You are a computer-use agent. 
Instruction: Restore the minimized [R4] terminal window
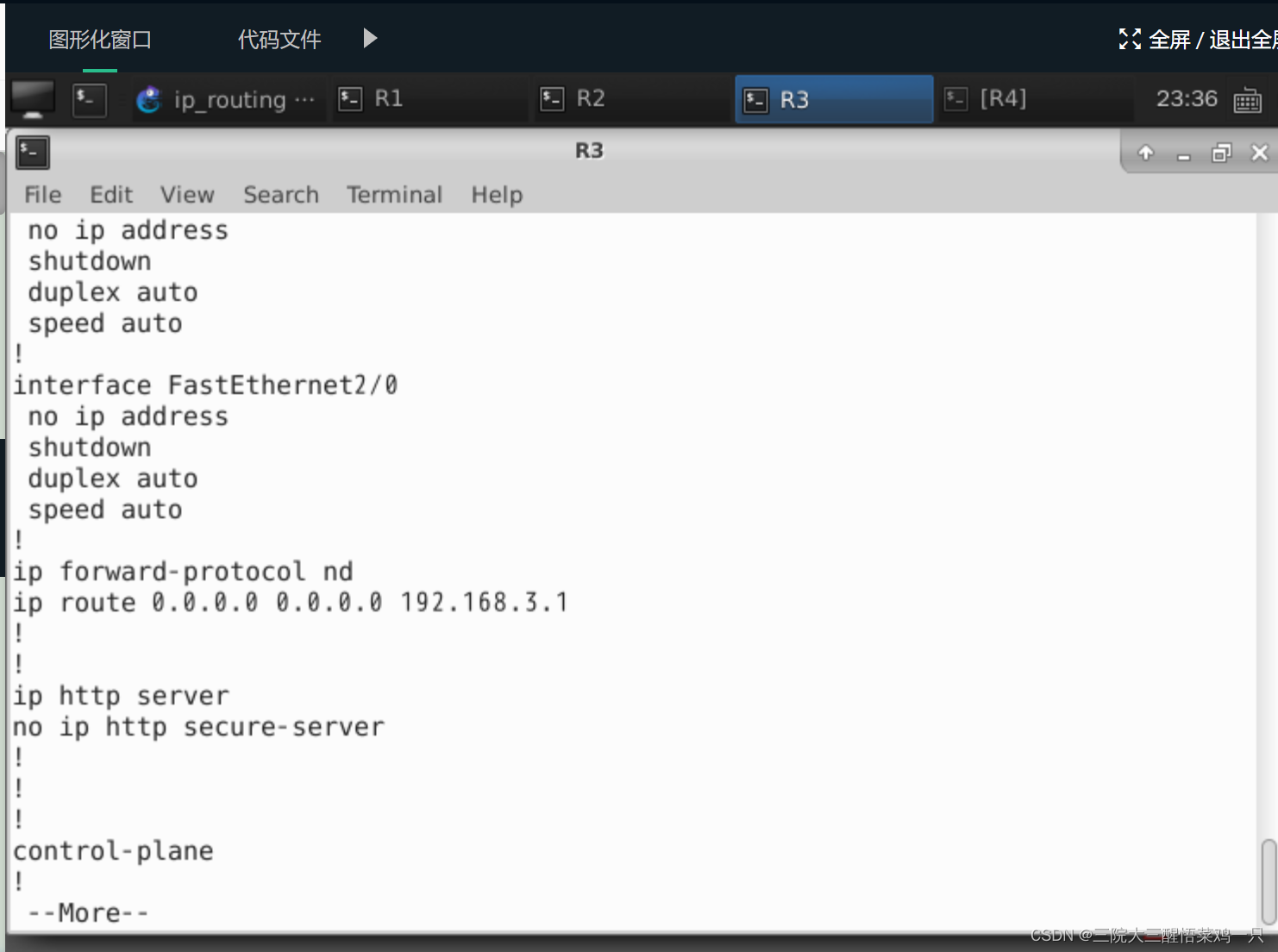pos(1035,100)
